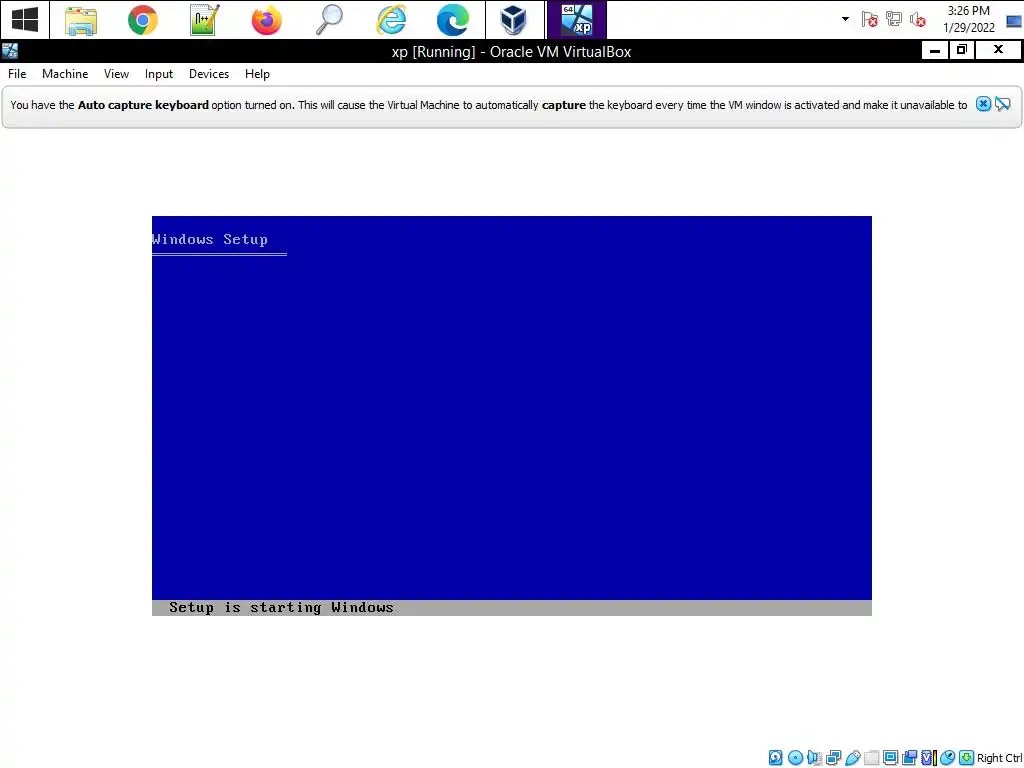Screen dimensions: 1024x768
Task: Click the muted volume tray icon
Action: coord(918,20)
